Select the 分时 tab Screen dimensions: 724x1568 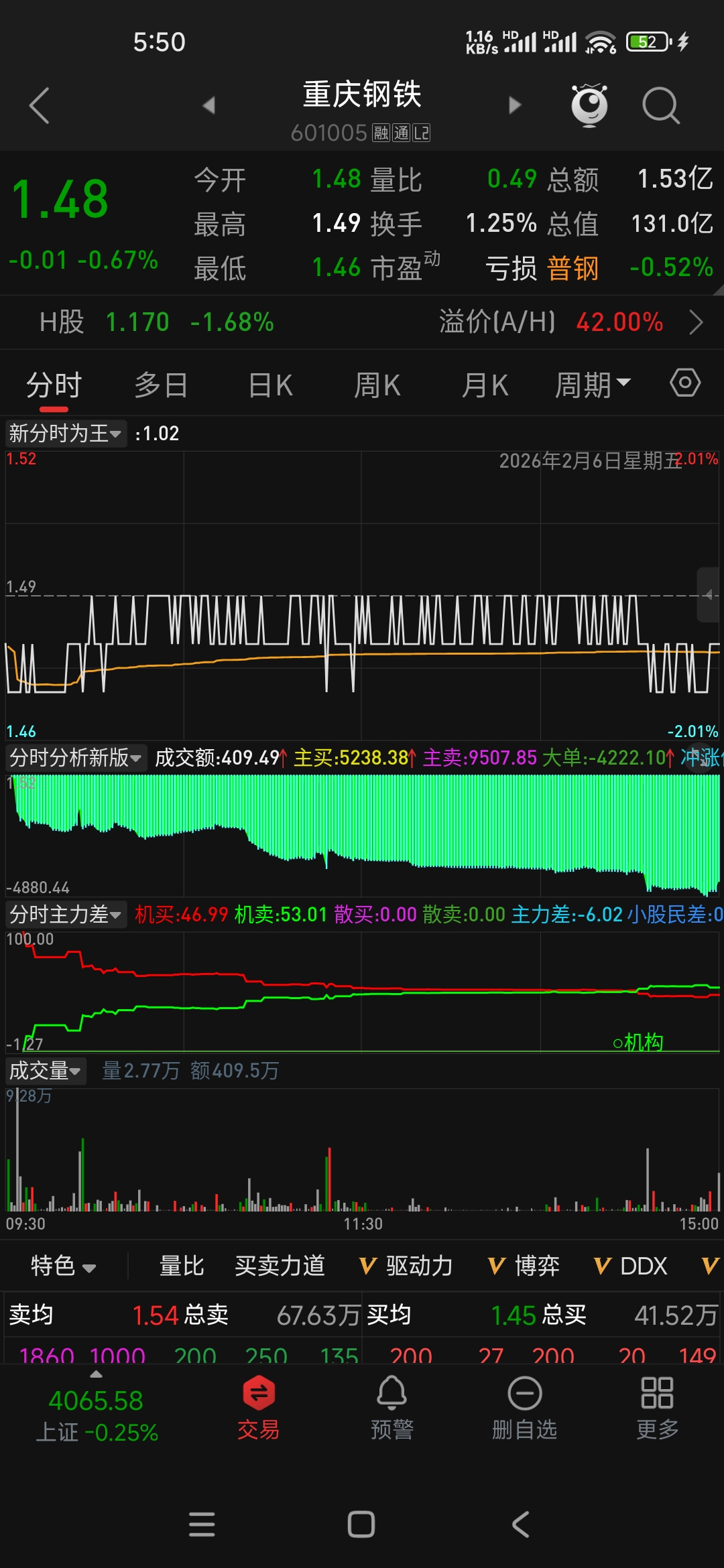click(54, 385)
